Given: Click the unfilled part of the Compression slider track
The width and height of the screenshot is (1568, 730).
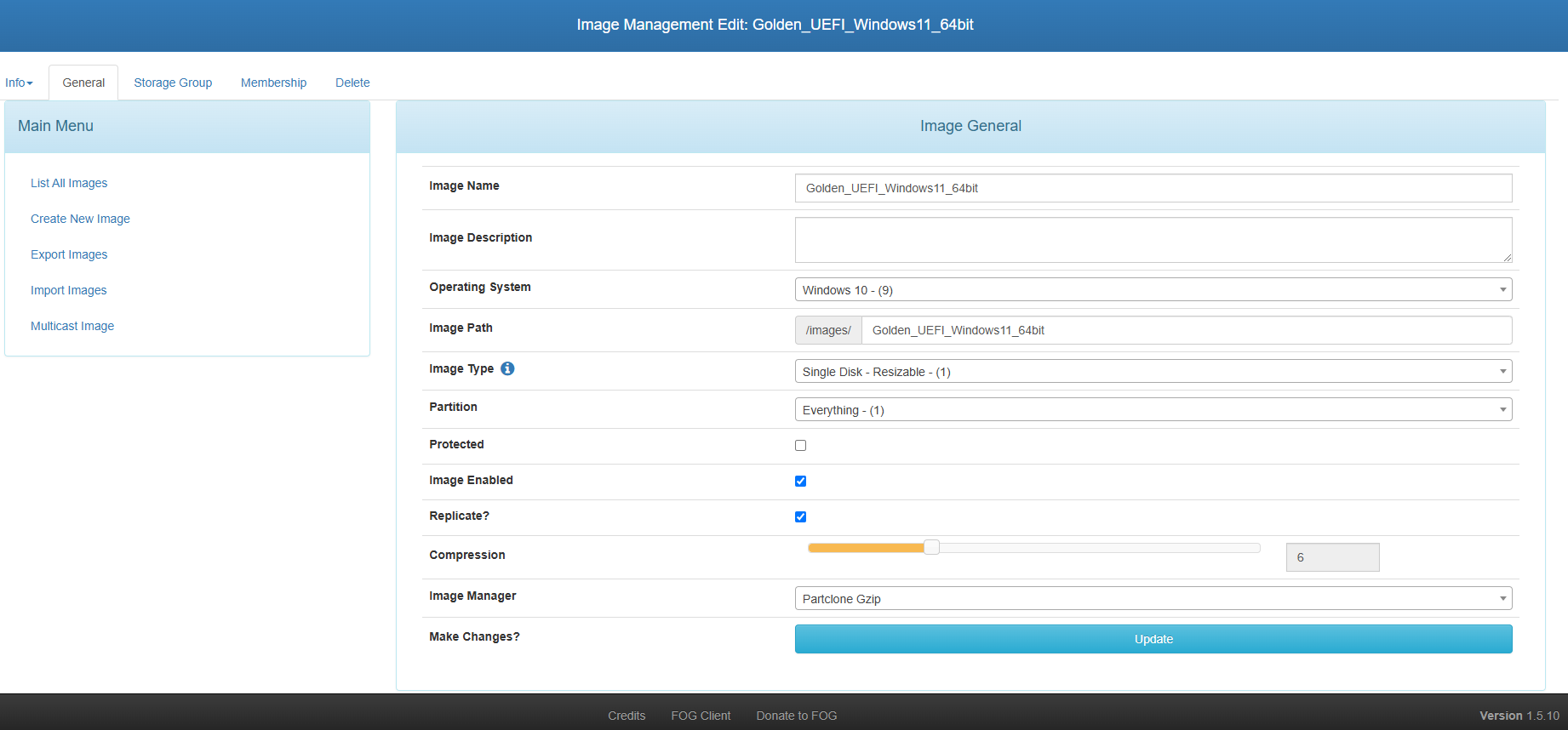Looking at the screenshot, I should pyautogui.click(x=1098, y=548).
